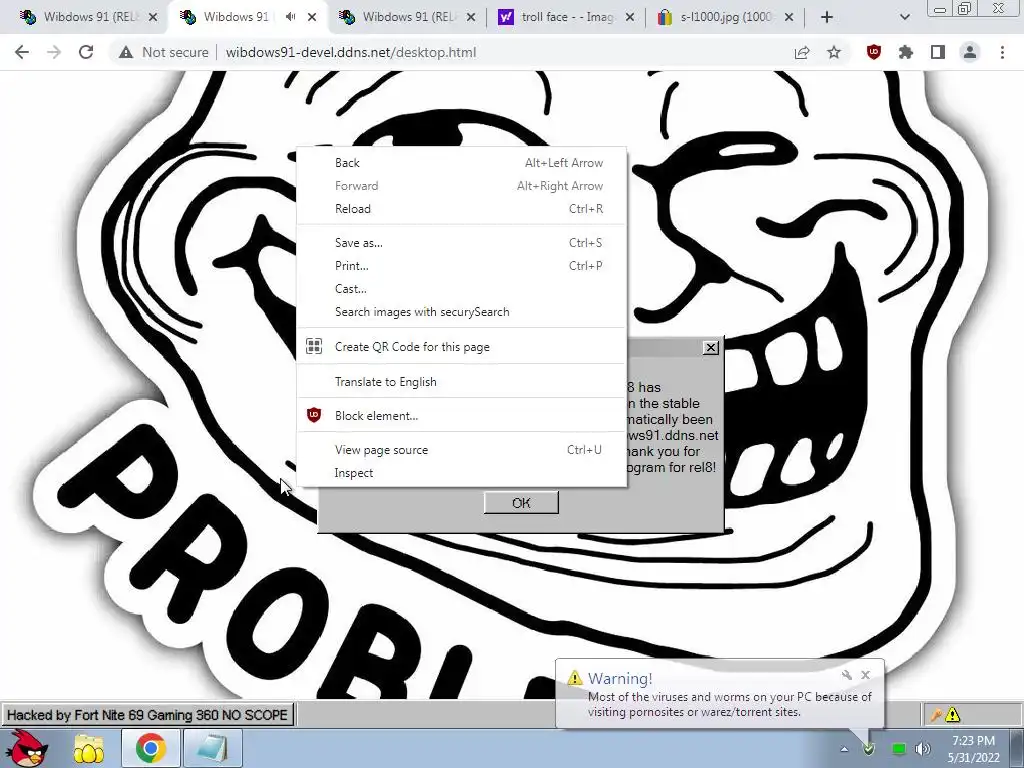Screen dimensions: 1024x768
Task: Click the green shield tray icon
Action: (869, 749)
